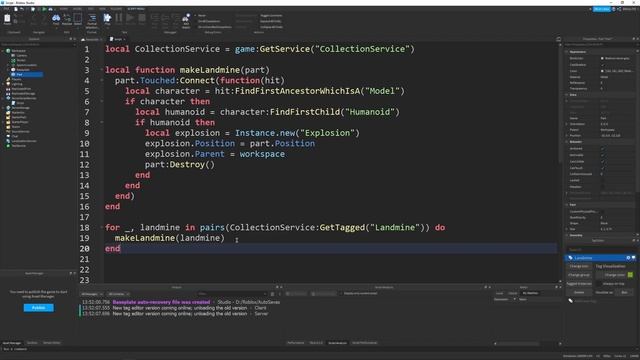The height and width of the screenshot is (360, 640).
Task: Collapse the Data properties section
Action: tap(566, 95)
